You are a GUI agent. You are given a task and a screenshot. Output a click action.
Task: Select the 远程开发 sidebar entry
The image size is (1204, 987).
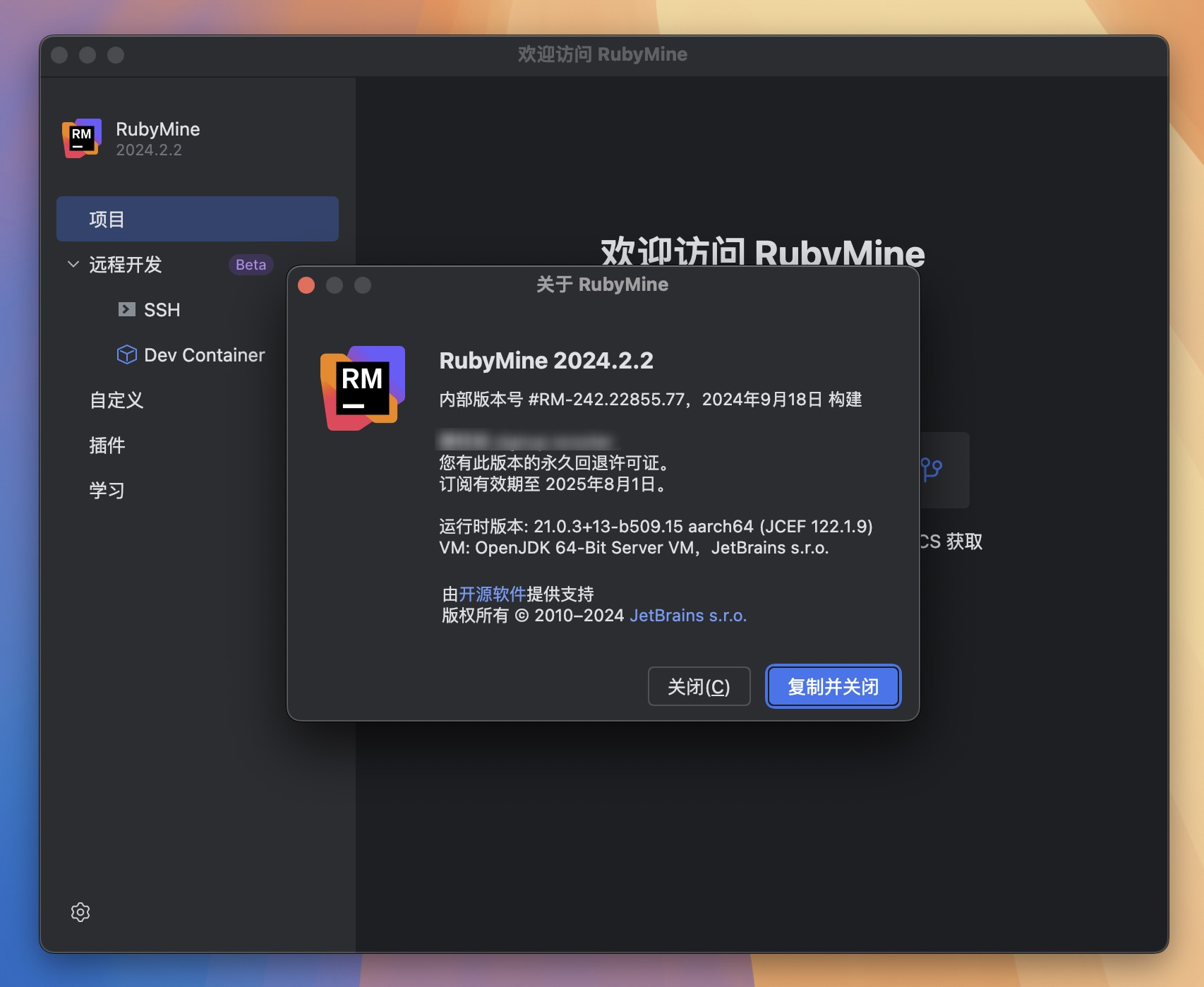point(127,265)
